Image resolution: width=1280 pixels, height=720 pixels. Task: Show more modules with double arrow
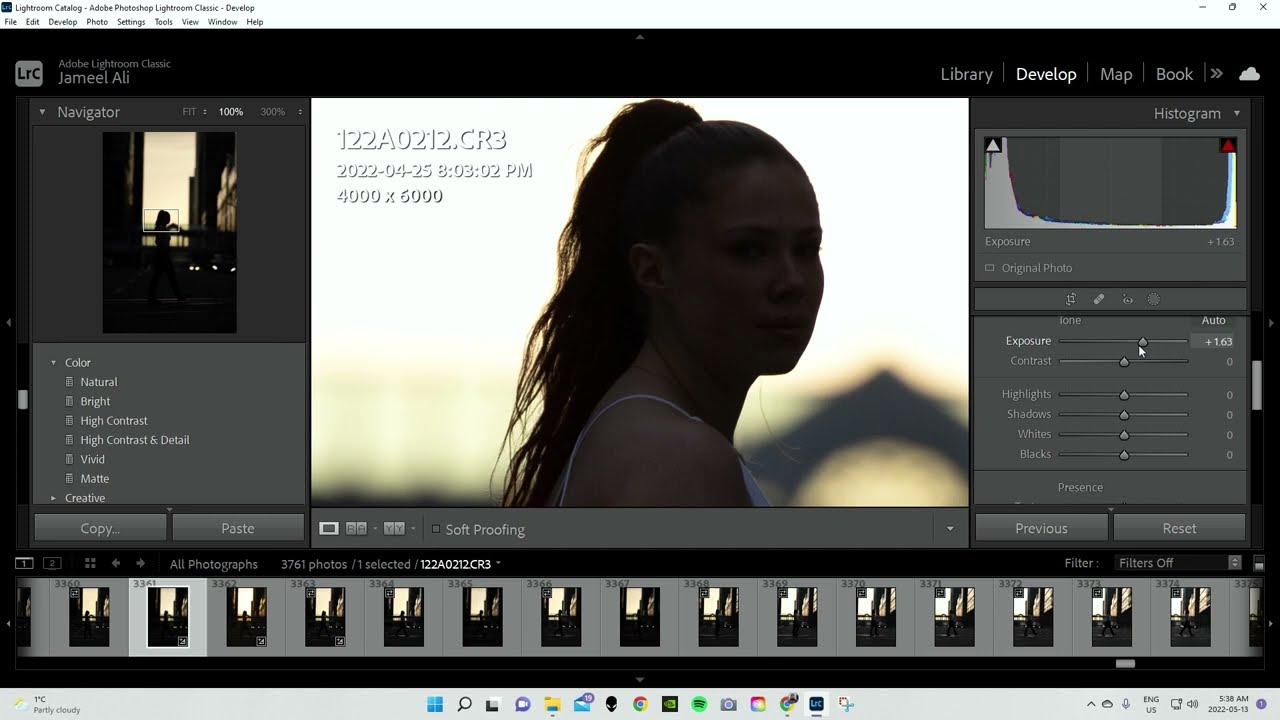(x=1216, y=74)
